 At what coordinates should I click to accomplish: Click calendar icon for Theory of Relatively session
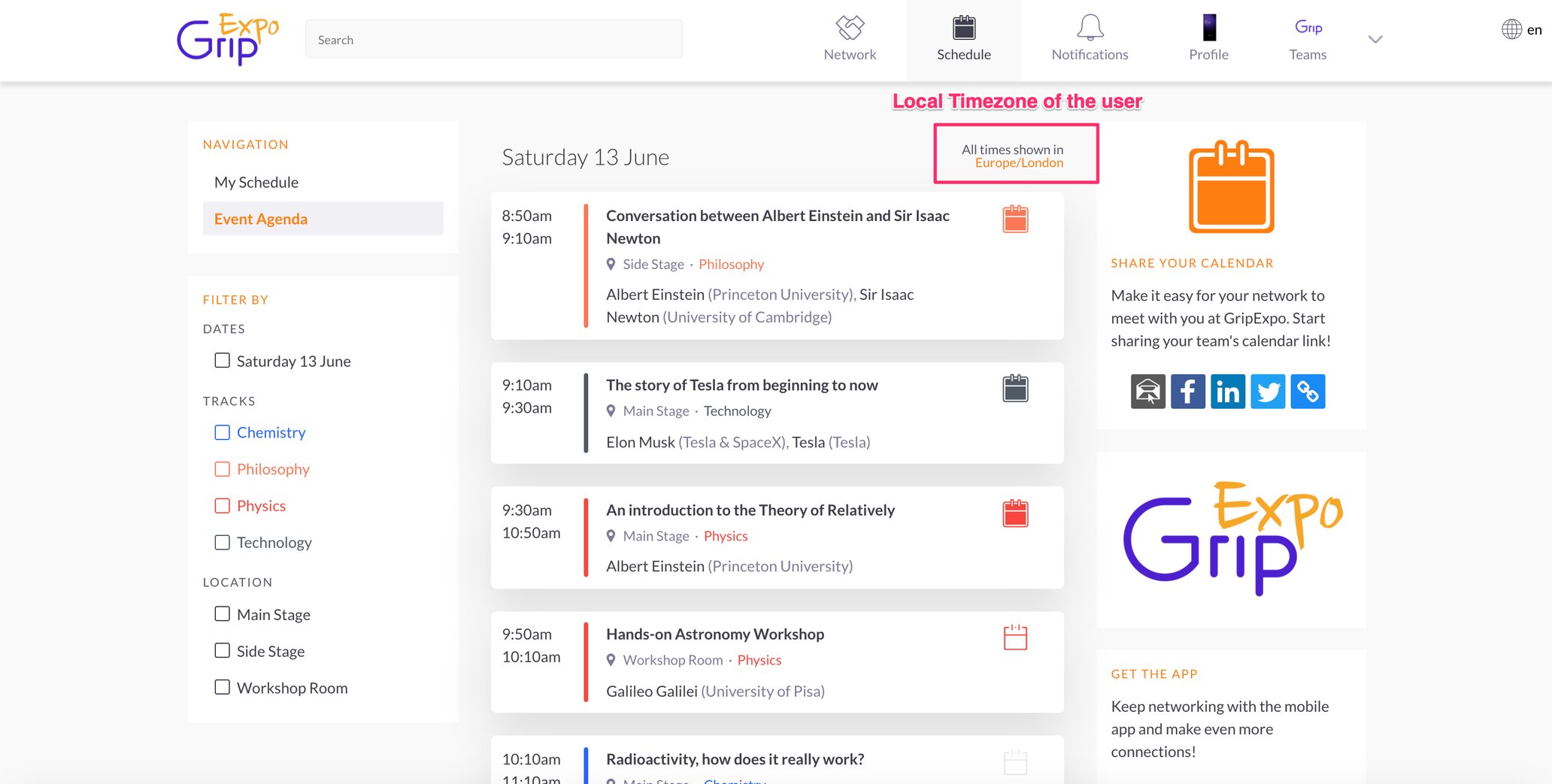1014,513
